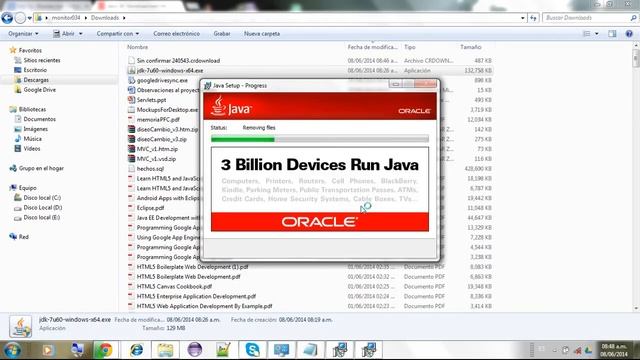Click Grabar in the toolbar
Screen dimensions: 640x360
point(222,33)
